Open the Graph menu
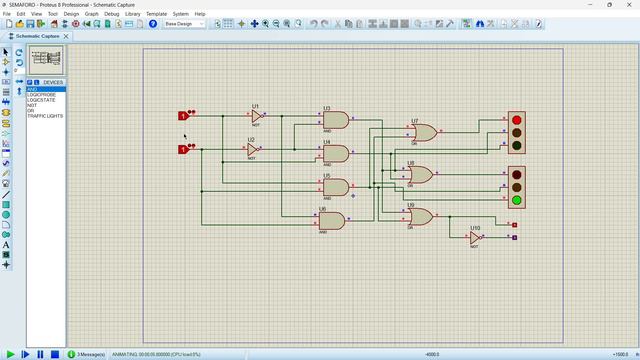Viewport: 640px width, 360px height. (x=91, y=14)
